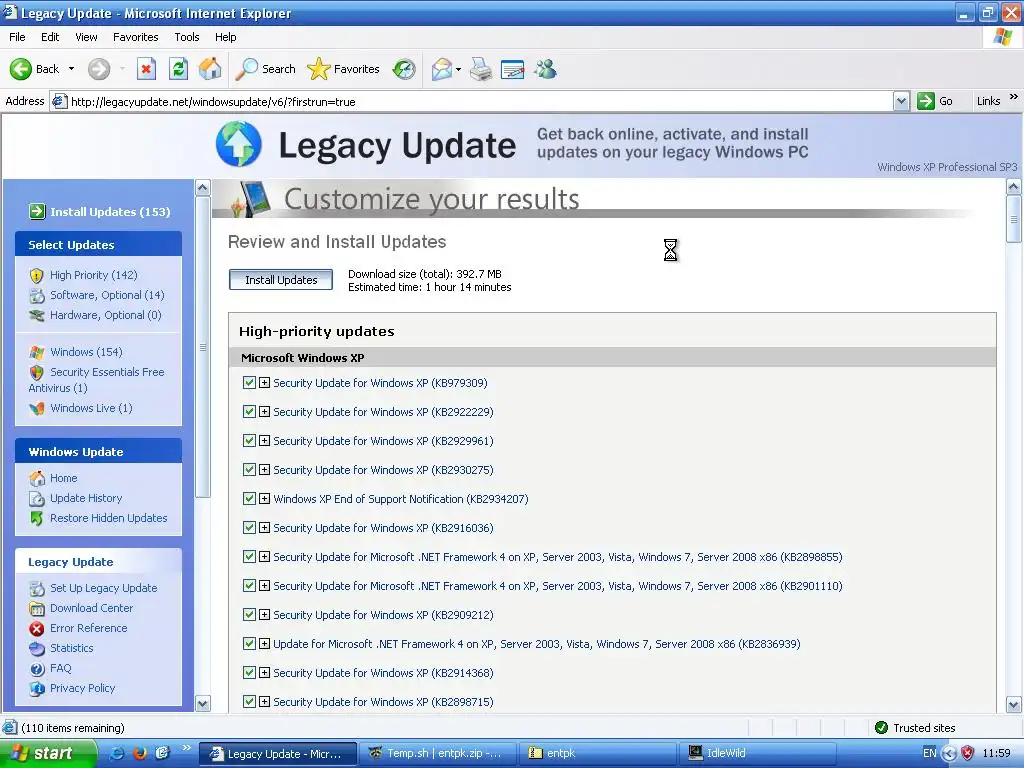Click the Restore Hidden Updates icon
Viewport: 1024px width, 768px height.
pyautogui.click(x=37, y=519)
